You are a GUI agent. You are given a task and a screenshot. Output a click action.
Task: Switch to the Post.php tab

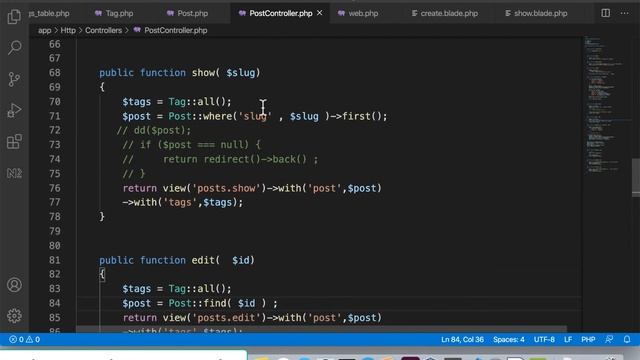click(188, 13)
